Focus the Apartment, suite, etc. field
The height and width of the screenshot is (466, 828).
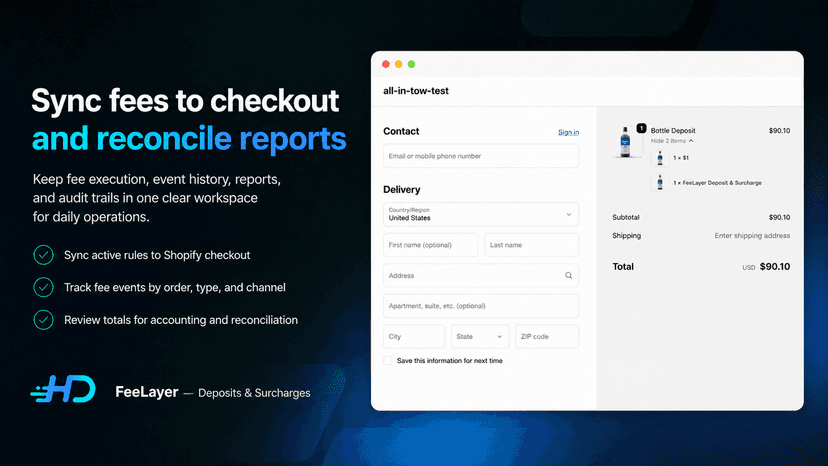click(481, 306)
